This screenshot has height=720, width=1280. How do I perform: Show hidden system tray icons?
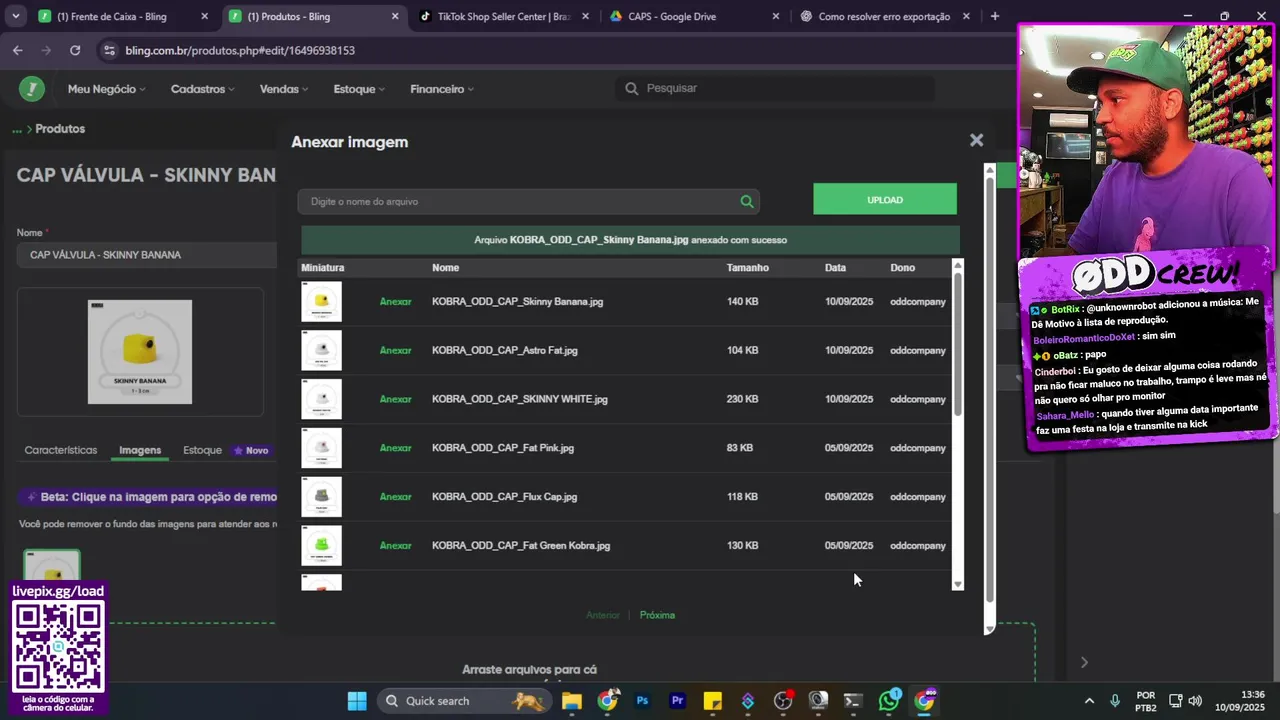tap(1089, 701)
